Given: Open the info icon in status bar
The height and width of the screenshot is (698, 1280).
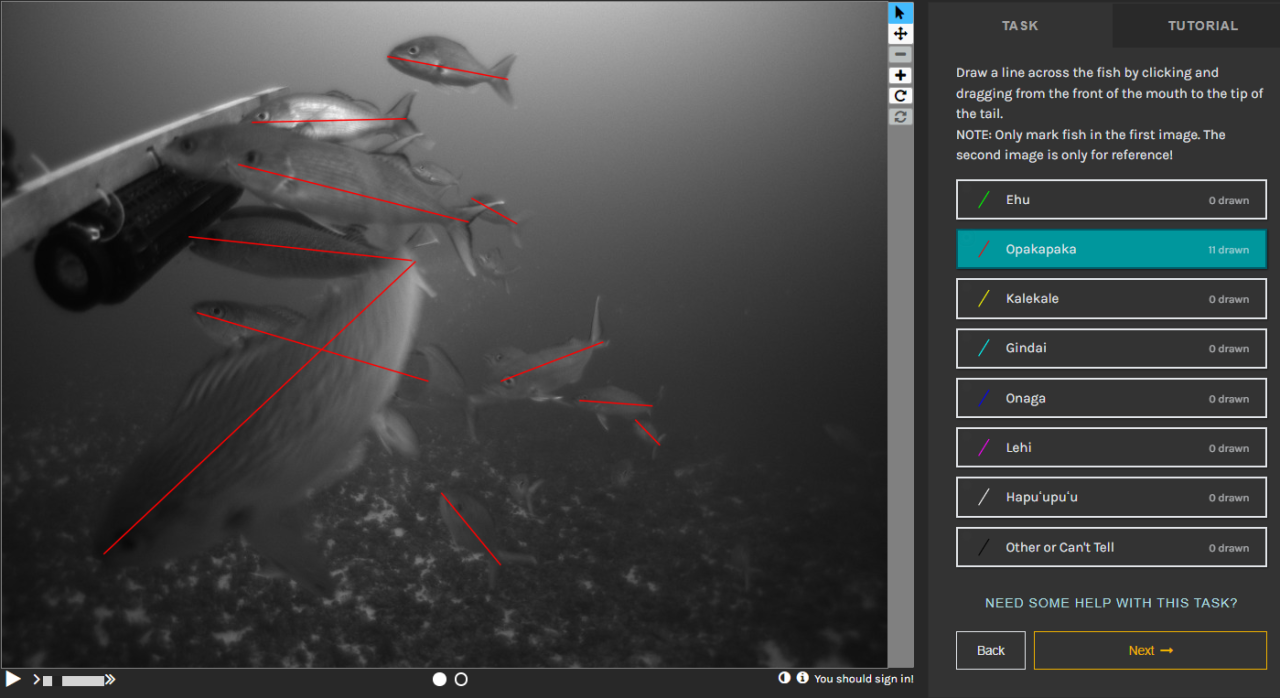Looking at the screenshot, I should click(802, 678).
